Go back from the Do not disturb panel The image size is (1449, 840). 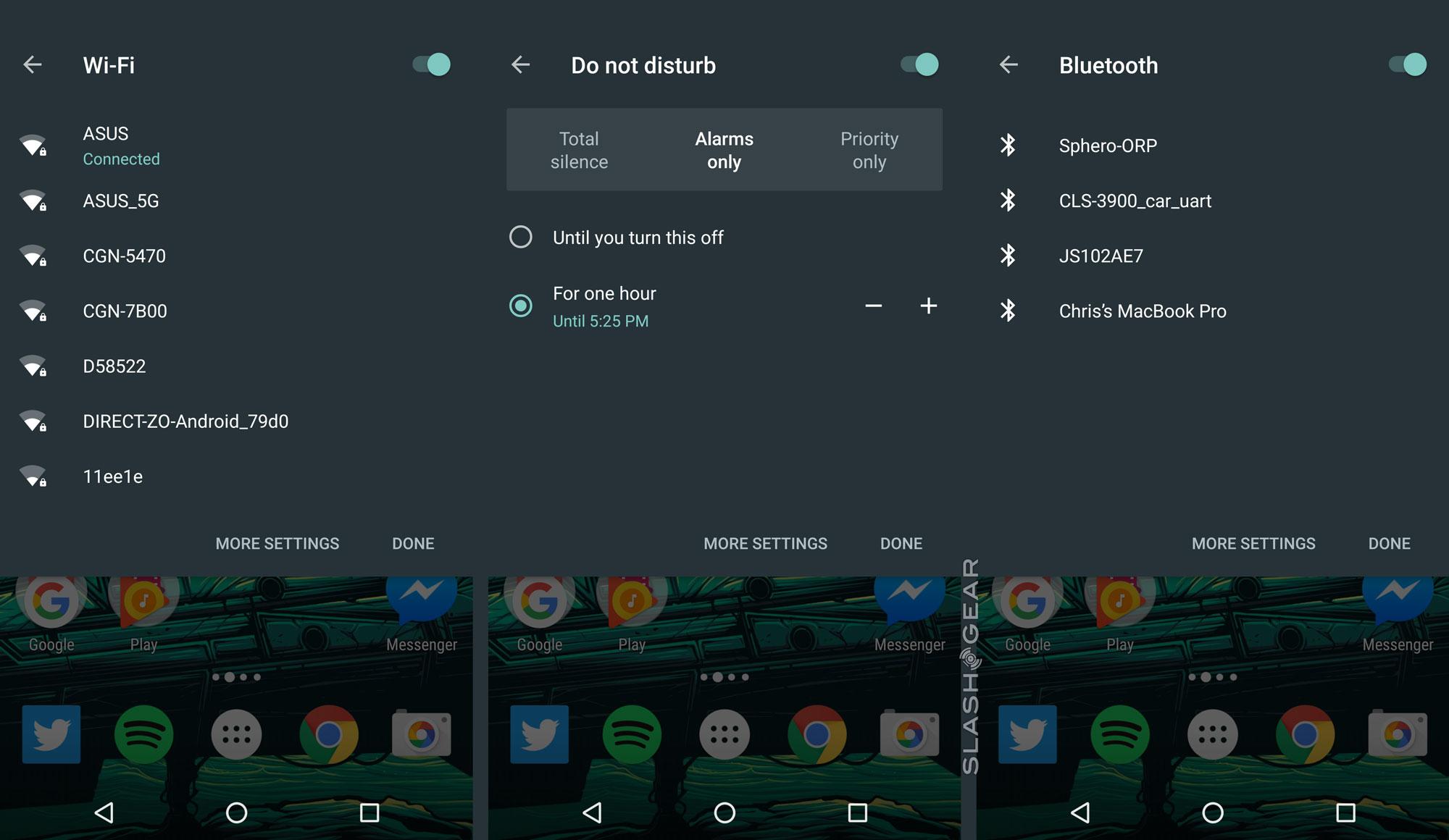[521, 64]
